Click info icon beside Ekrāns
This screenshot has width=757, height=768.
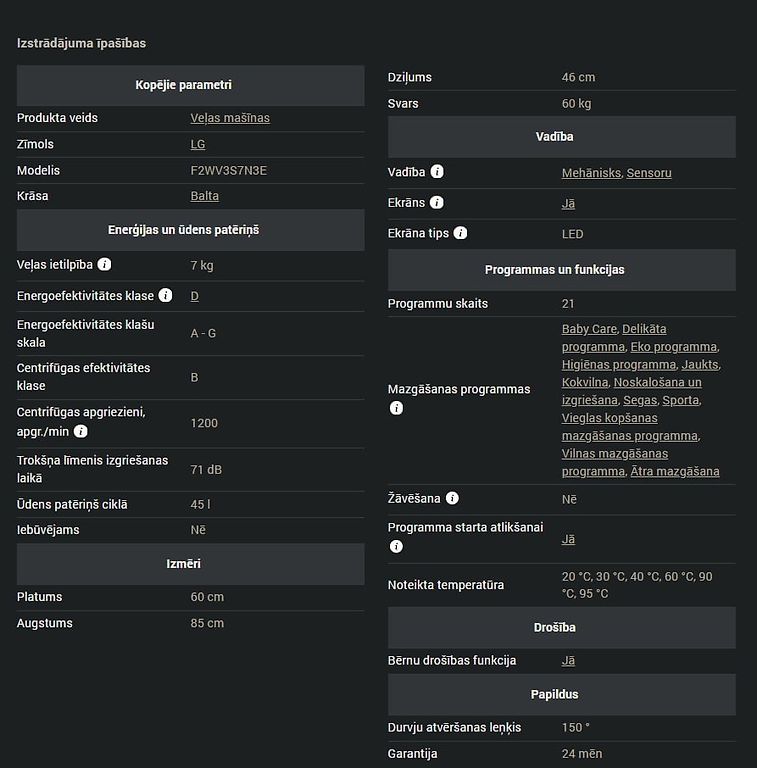436,203
